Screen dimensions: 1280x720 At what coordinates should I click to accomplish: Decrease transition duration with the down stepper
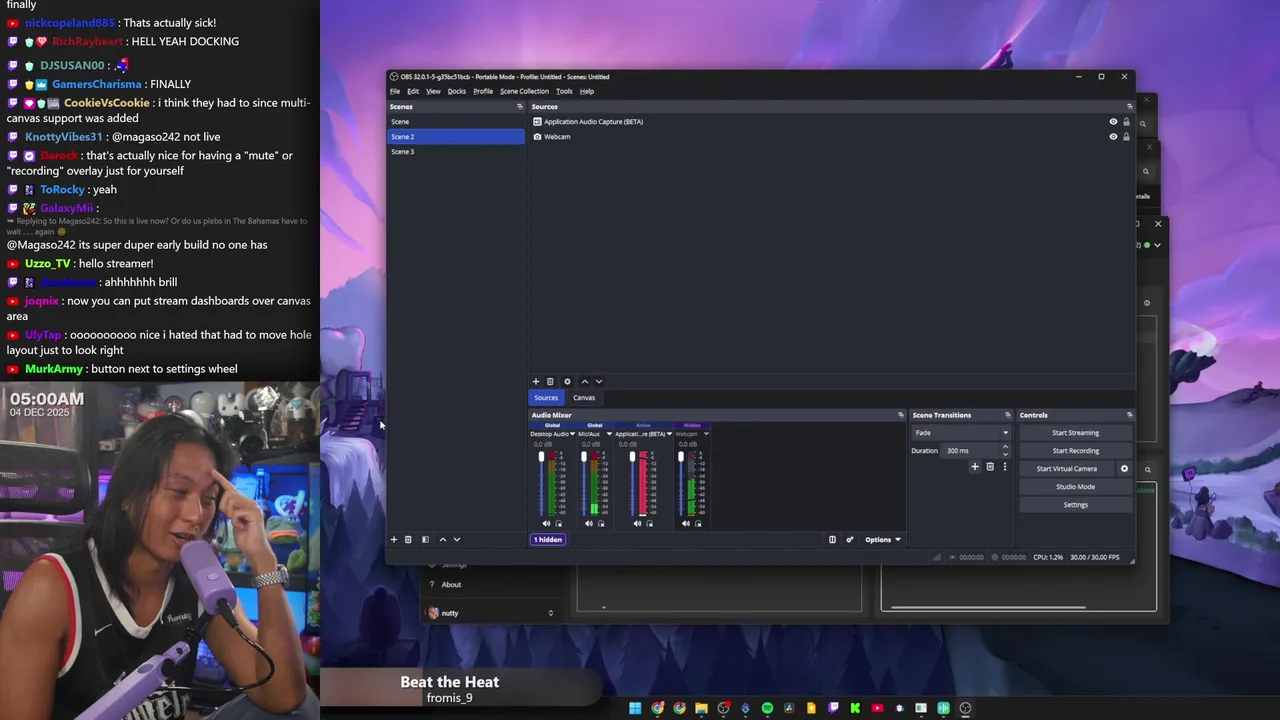[1005, 454]
